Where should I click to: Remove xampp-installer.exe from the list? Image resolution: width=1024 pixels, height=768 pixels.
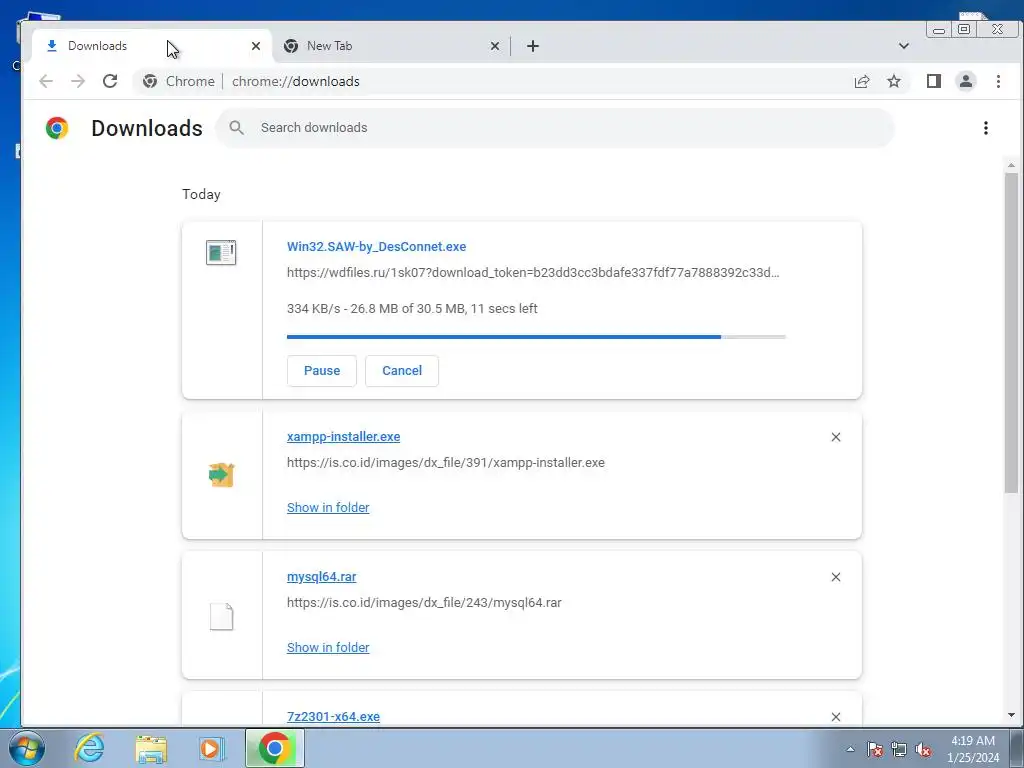[835, 437]
